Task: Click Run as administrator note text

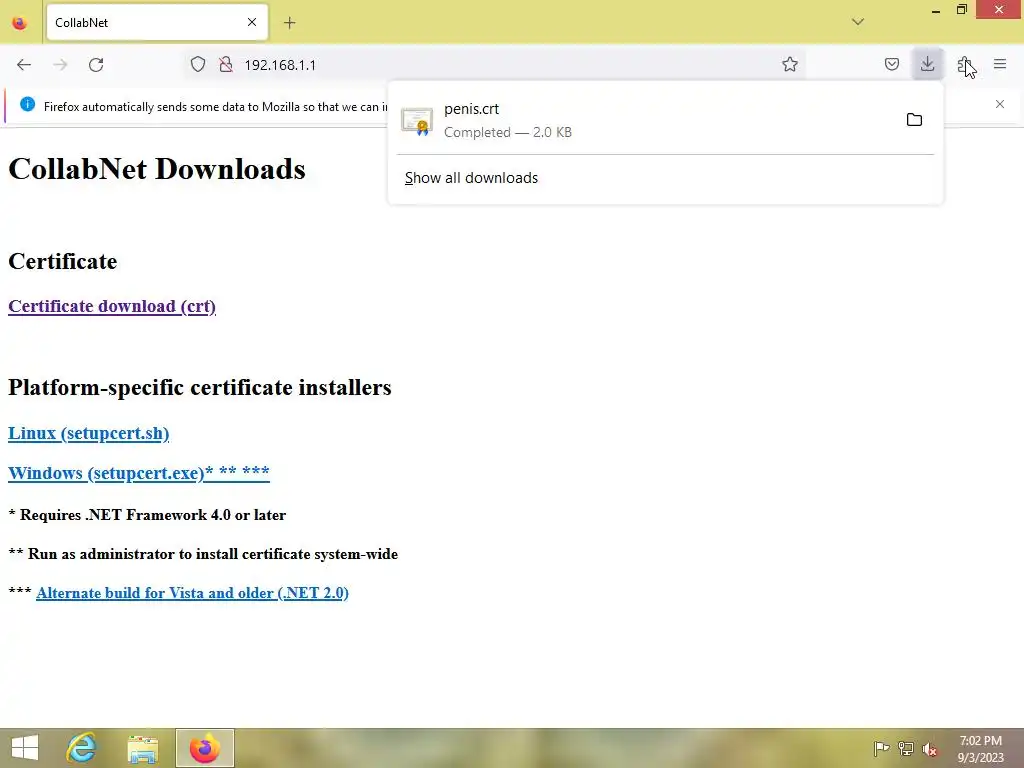Action: coord(203,554)
